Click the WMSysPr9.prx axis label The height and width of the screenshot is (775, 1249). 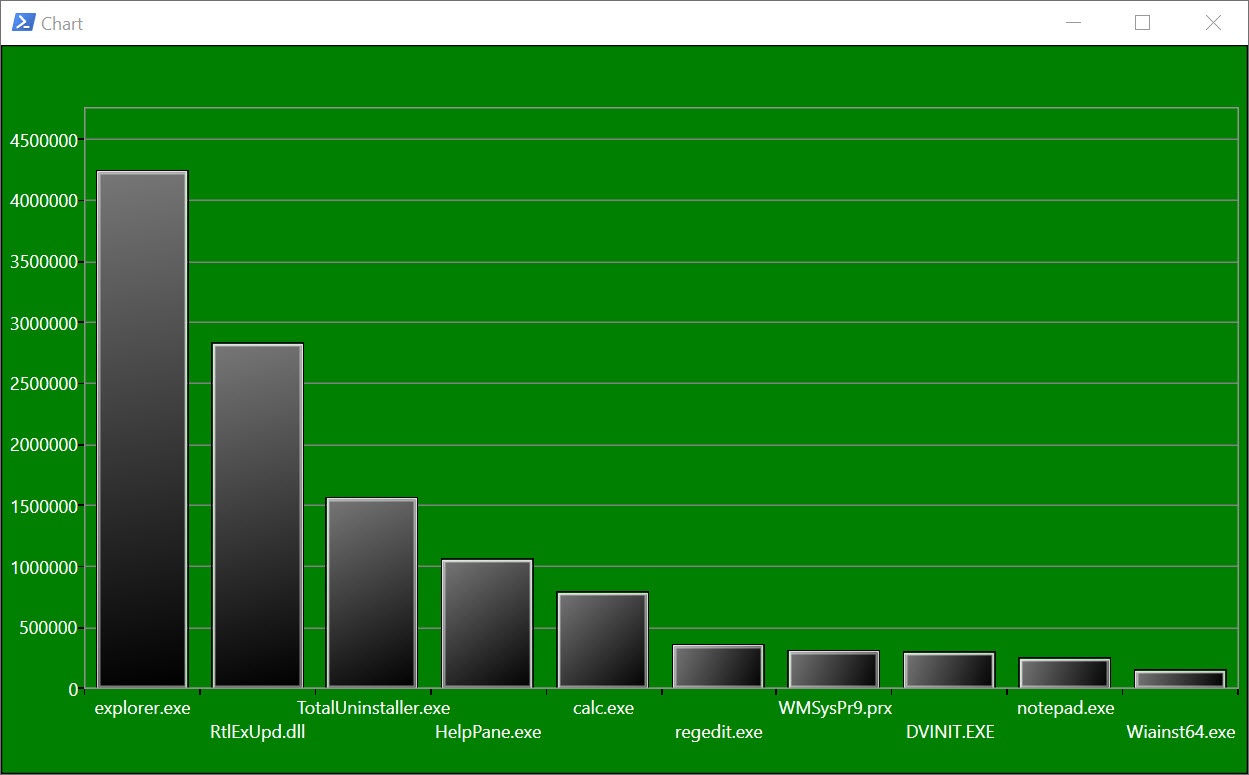tap(834, 708)
